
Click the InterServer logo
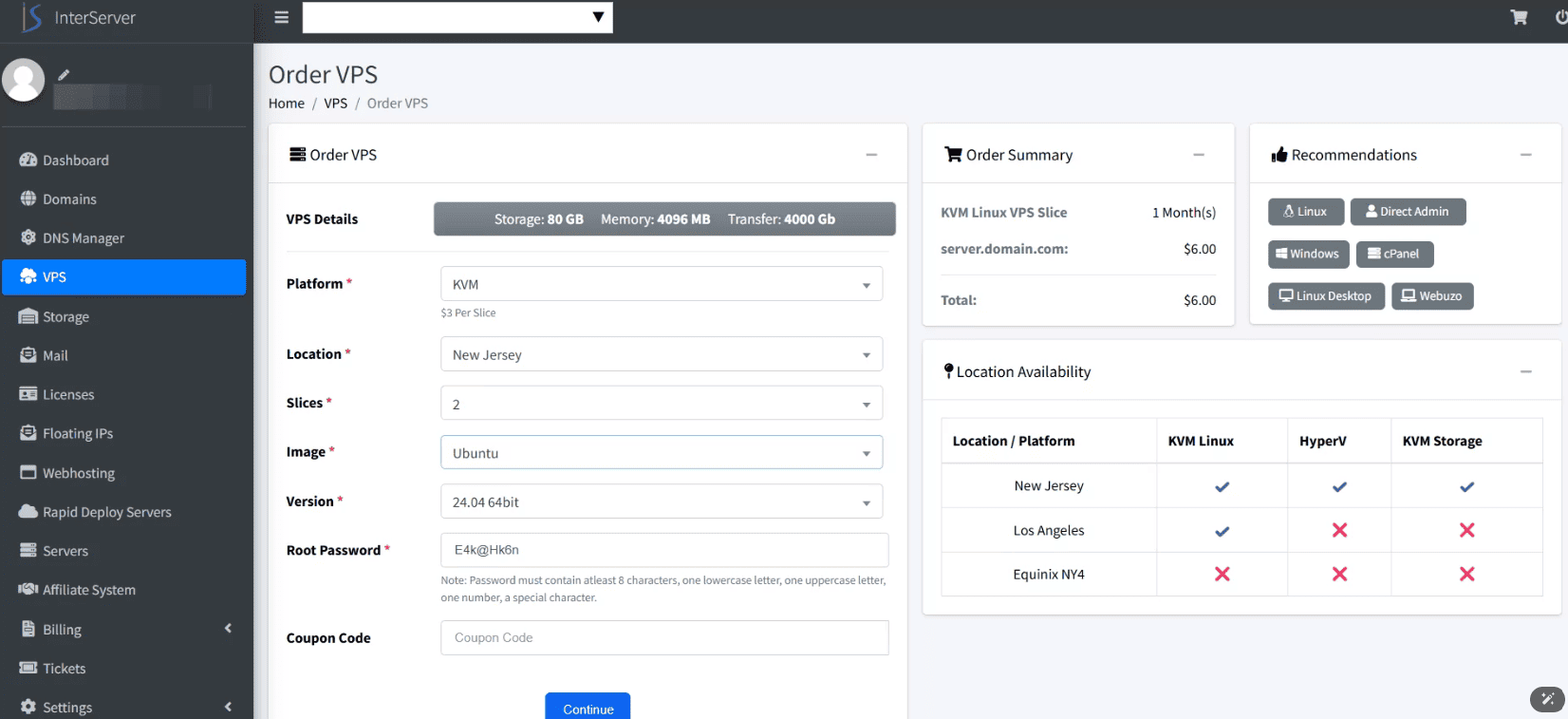80,17
